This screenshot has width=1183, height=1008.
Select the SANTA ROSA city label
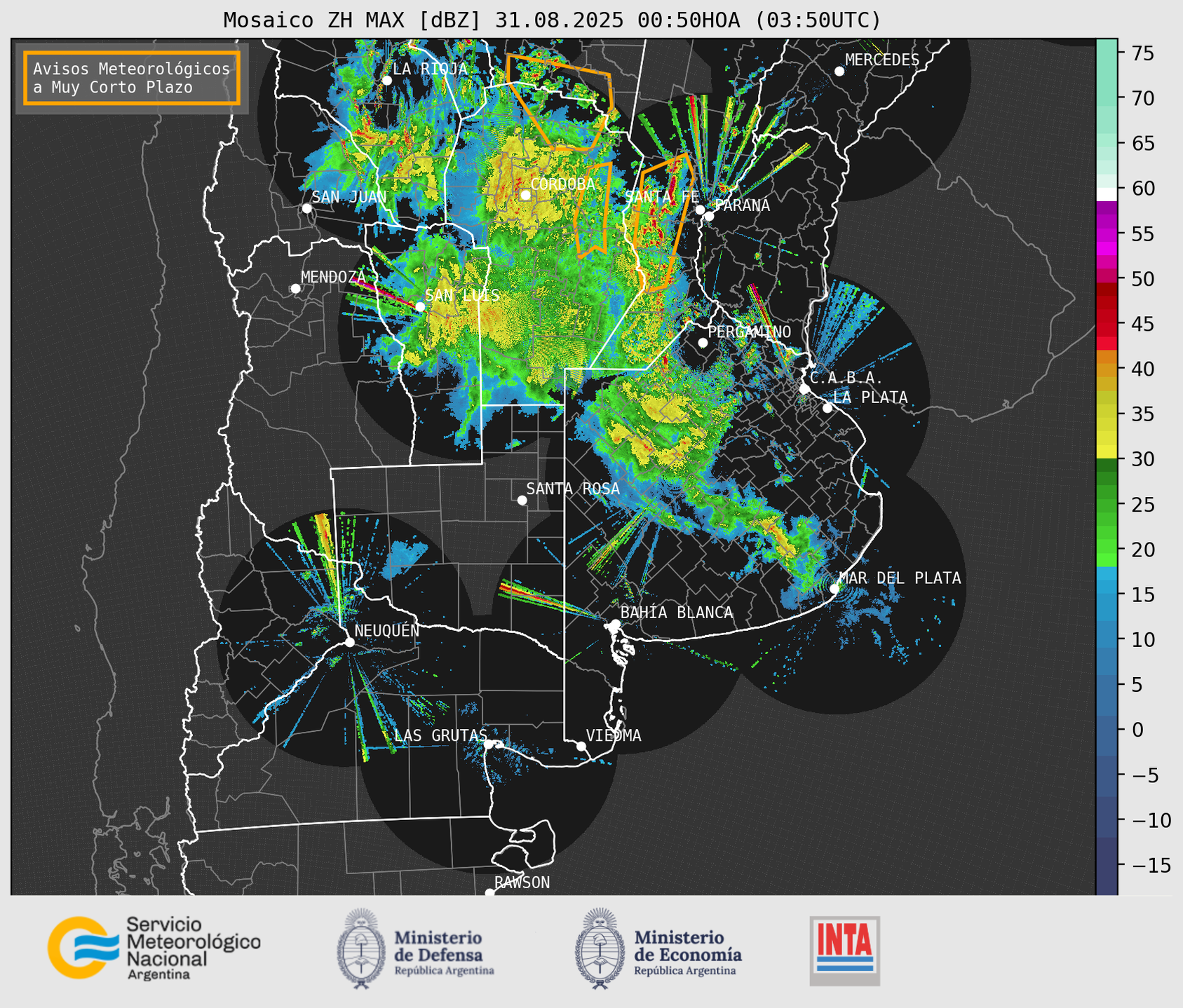(x=573, y=489)
